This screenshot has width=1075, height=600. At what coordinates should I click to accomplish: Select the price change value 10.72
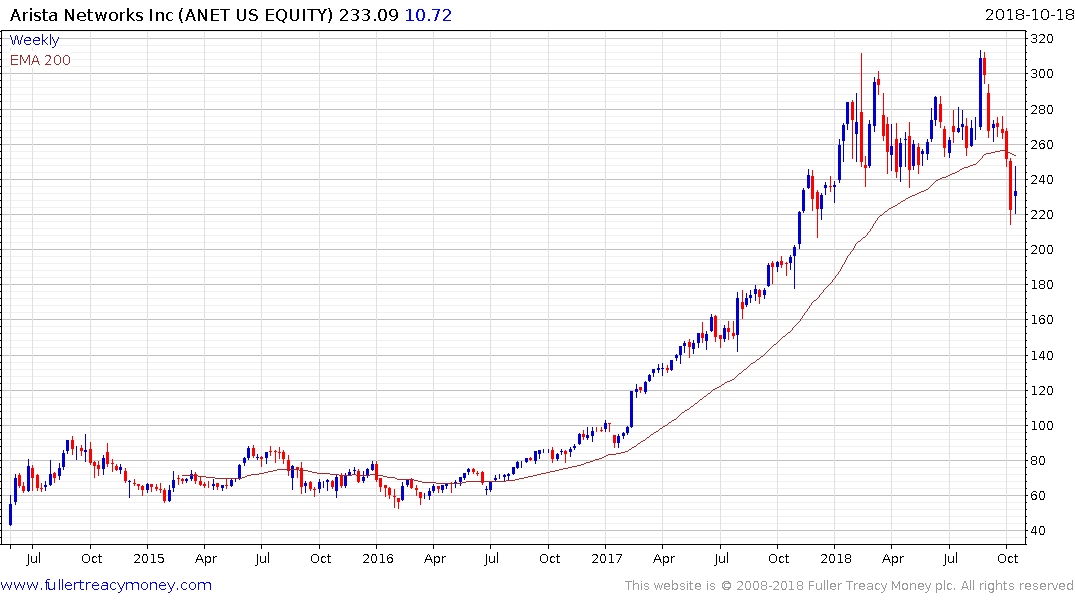pyautogui.click(x=428, y=15)
